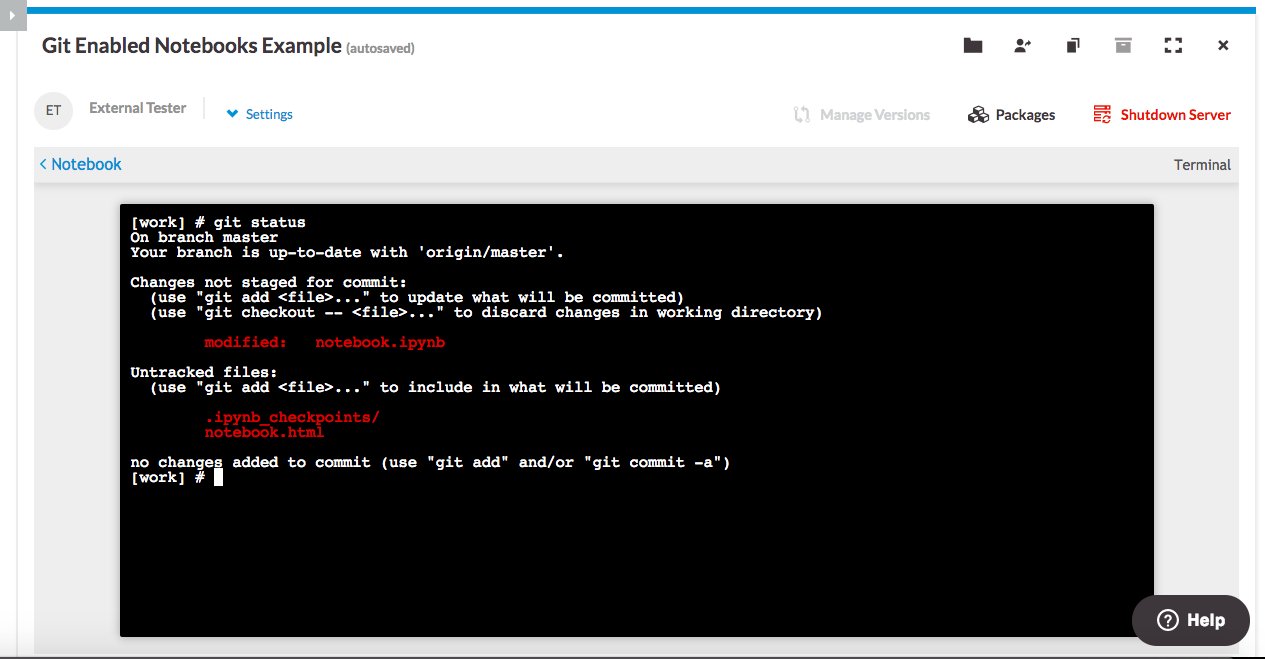This screenshot has width=1265, height=659.
Task: Click the Shutdown Server text
Action: coord(1175,115)
